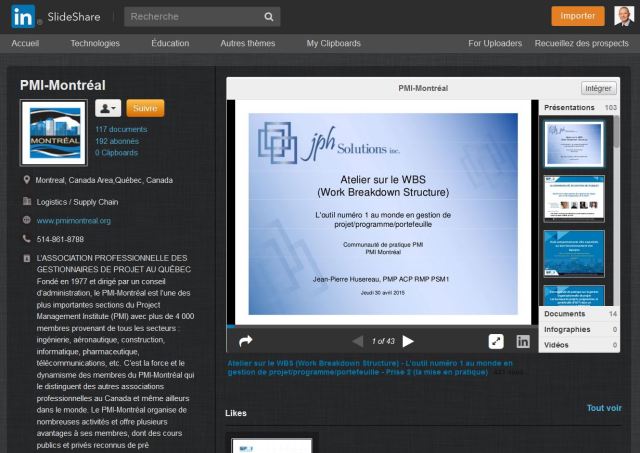Click the share arrow icon on player
This screenshot has width=640, height=453.
[246, 341]
